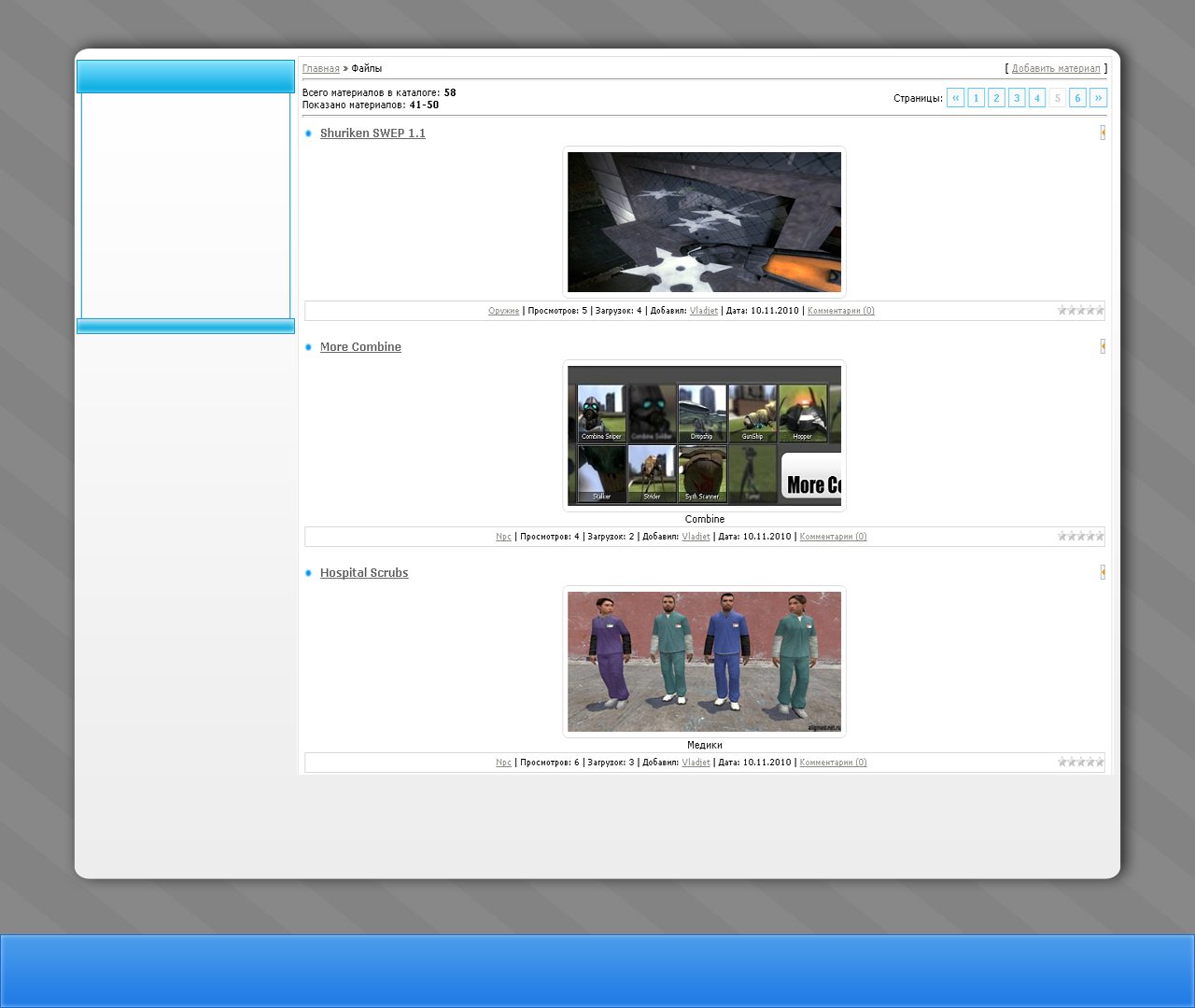Open the Npc category link under Hospital Scrubs
Viewport: 1195px width, 1008px height.
coord(503,763)
